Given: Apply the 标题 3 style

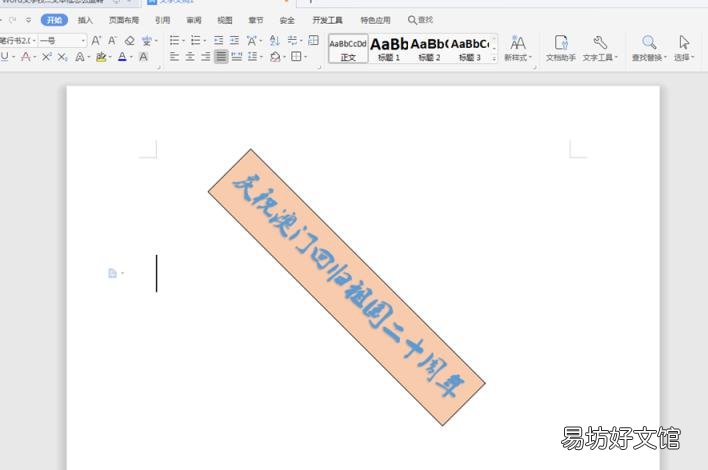Looking at the screenshot, I should [x=470, y=48].
